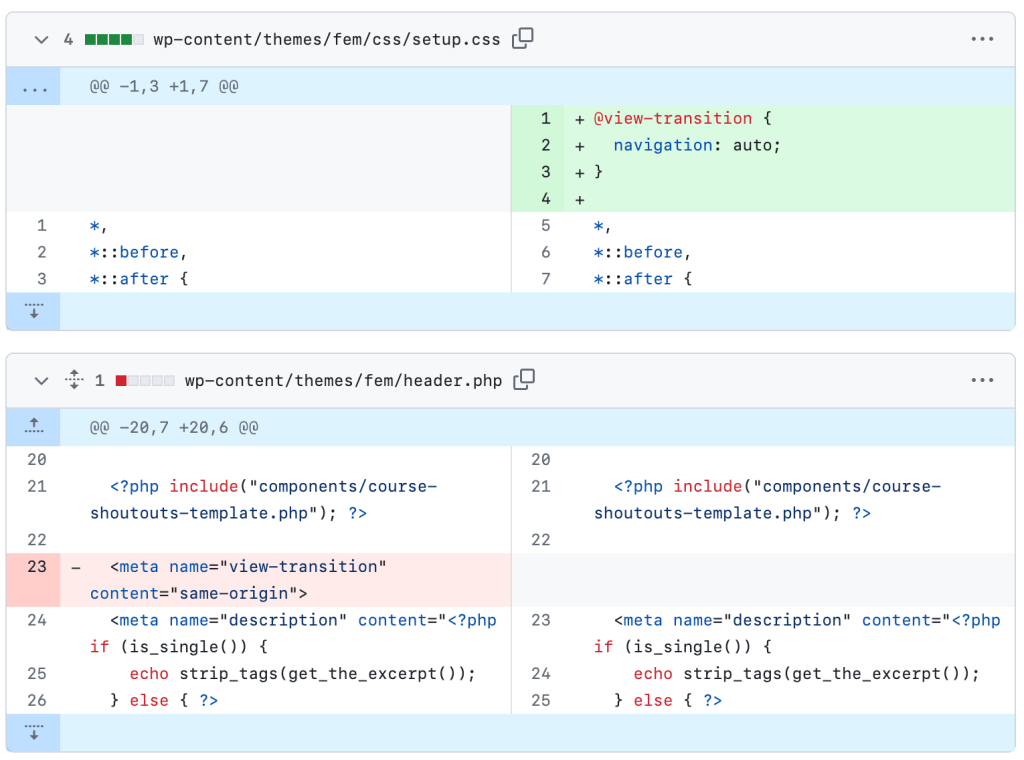This screenshot has height=760, width=1024.
Task: Click the added @view-transition line
Action: point(680,118)
